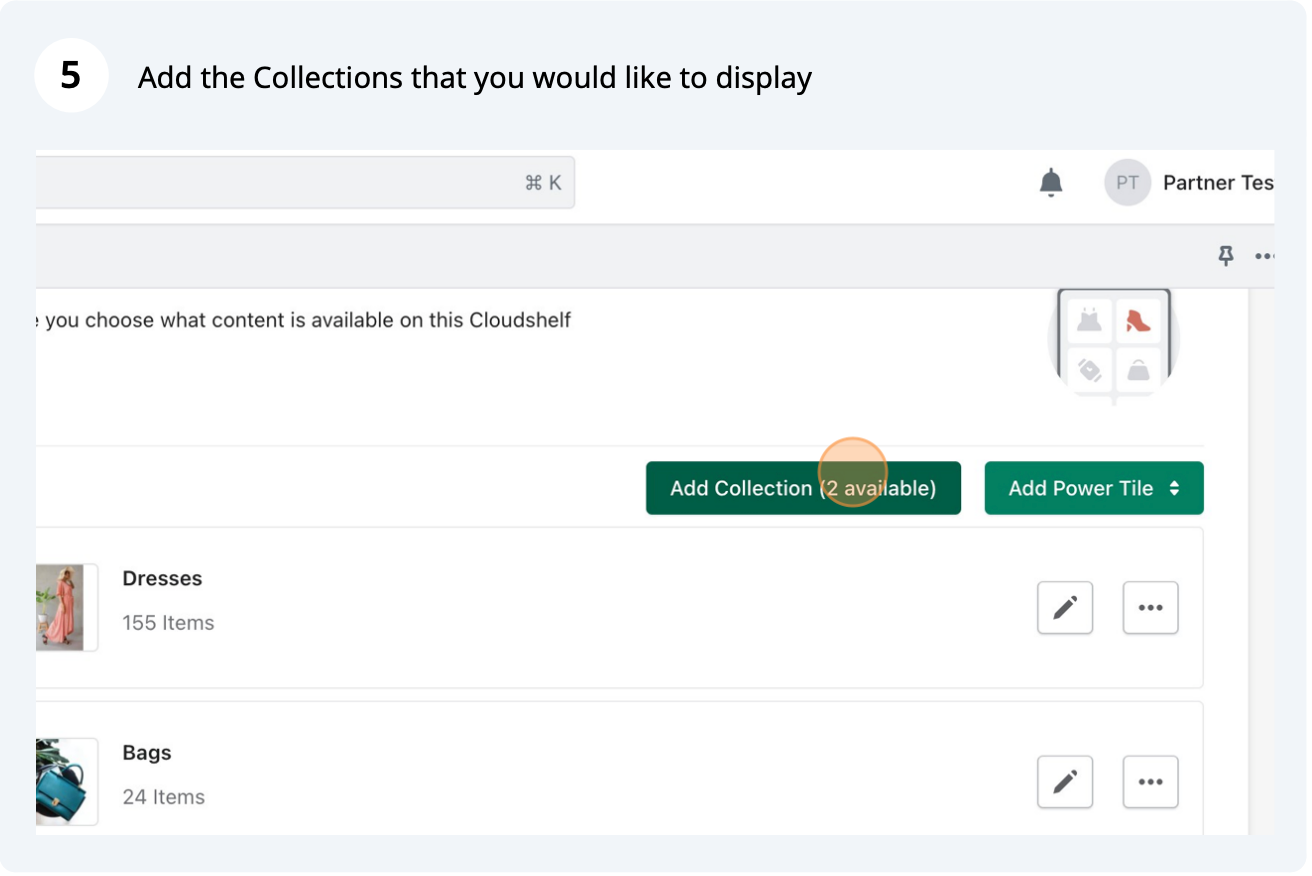Open the notifications bell
Image resolution: width=1312 pixels, height=876 pixels.
coord(1050,183)
